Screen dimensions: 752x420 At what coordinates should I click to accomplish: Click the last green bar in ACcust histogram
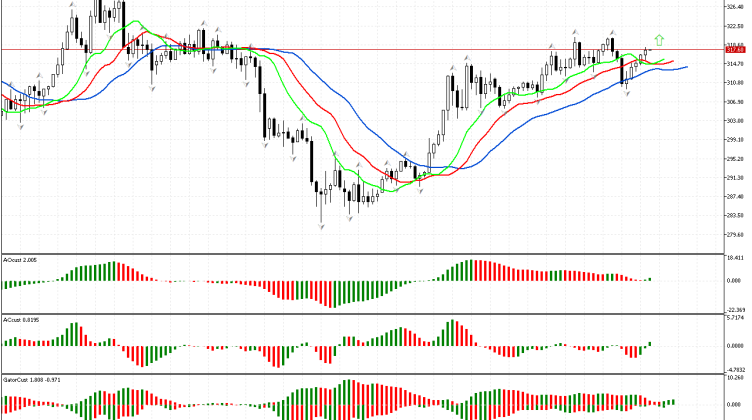649,344
